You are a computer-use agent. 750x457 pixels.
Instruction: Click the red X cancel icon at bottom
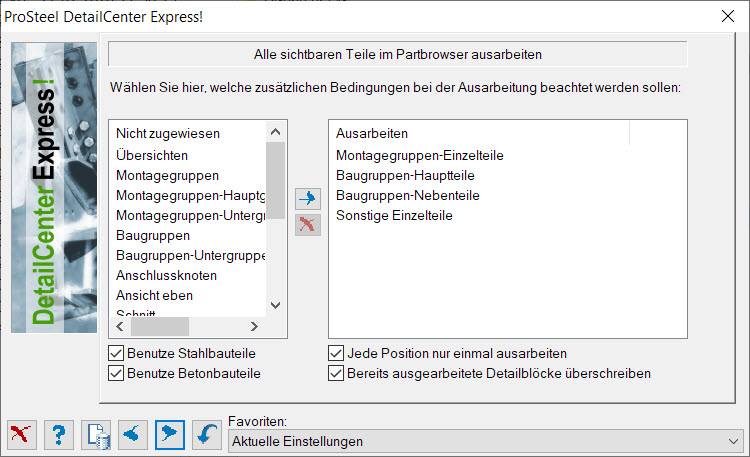(22, 435)
